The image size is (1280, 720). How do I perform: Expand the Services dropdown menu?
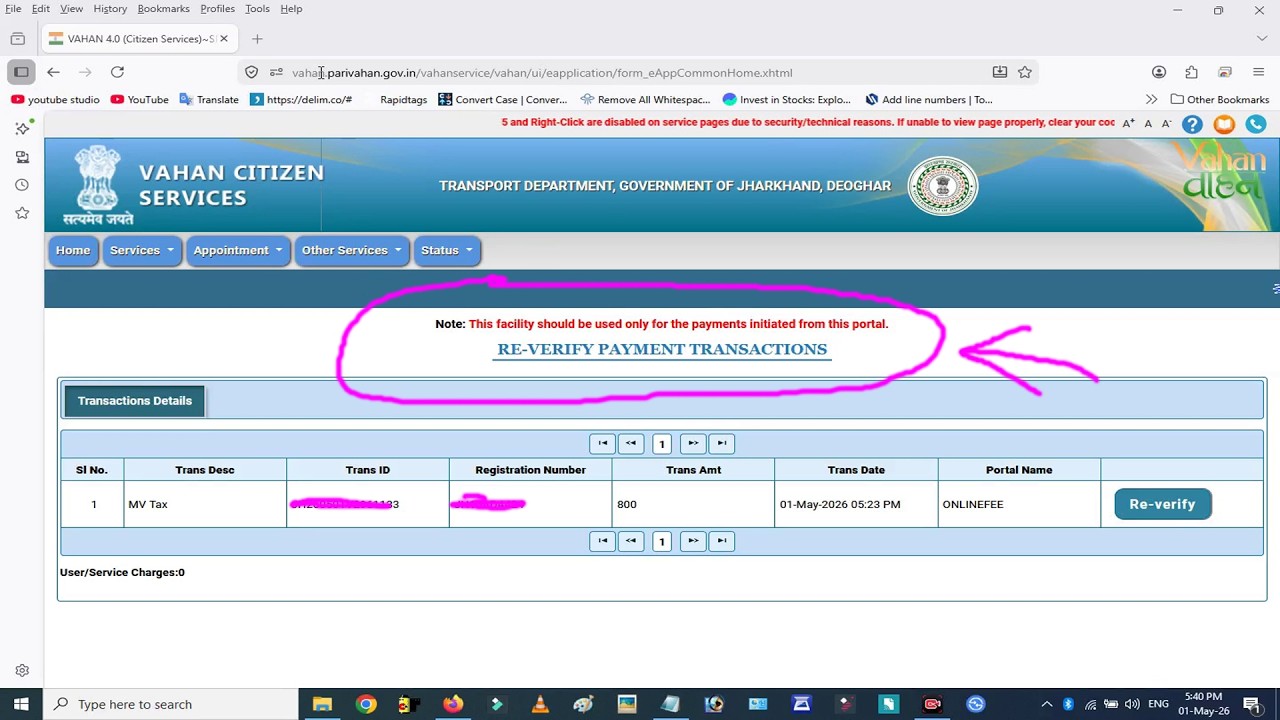(x=142, y=250)
